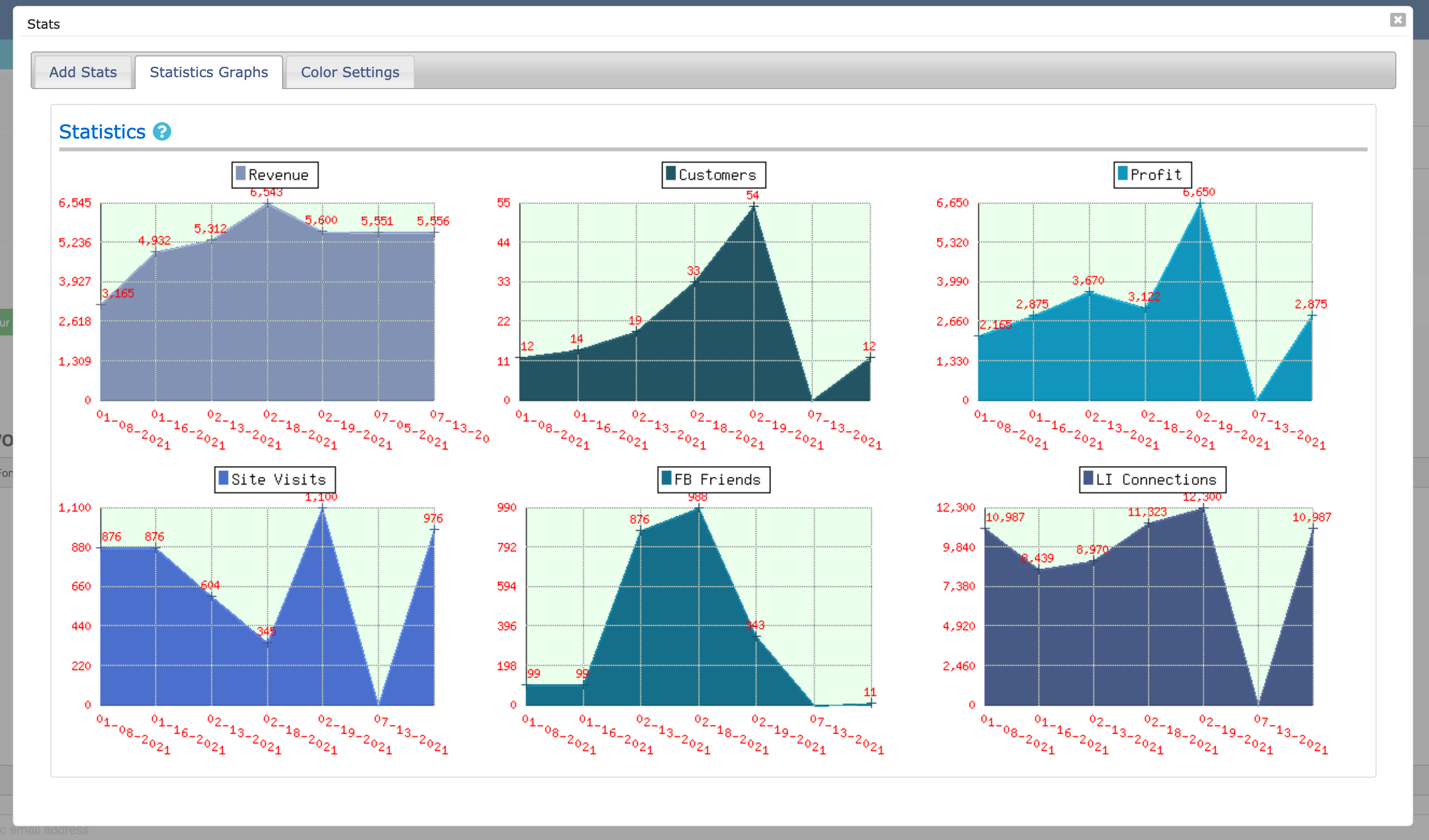The width and height of the screenshot is (1429, 840).
Task: Click the Revenue legend color swatch
Action: point(240,174)
